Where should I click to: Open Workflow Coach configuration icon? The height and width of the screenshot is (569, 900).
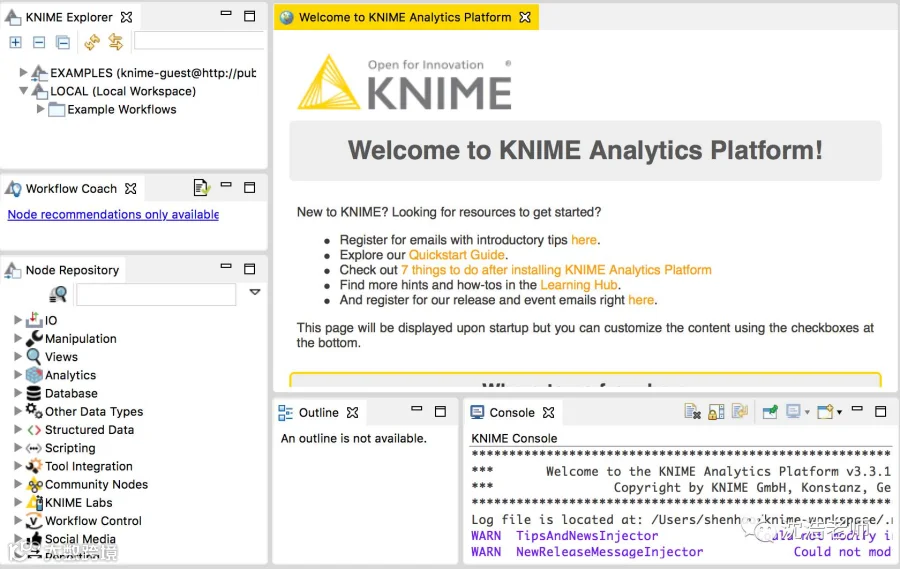pos(201,187)
